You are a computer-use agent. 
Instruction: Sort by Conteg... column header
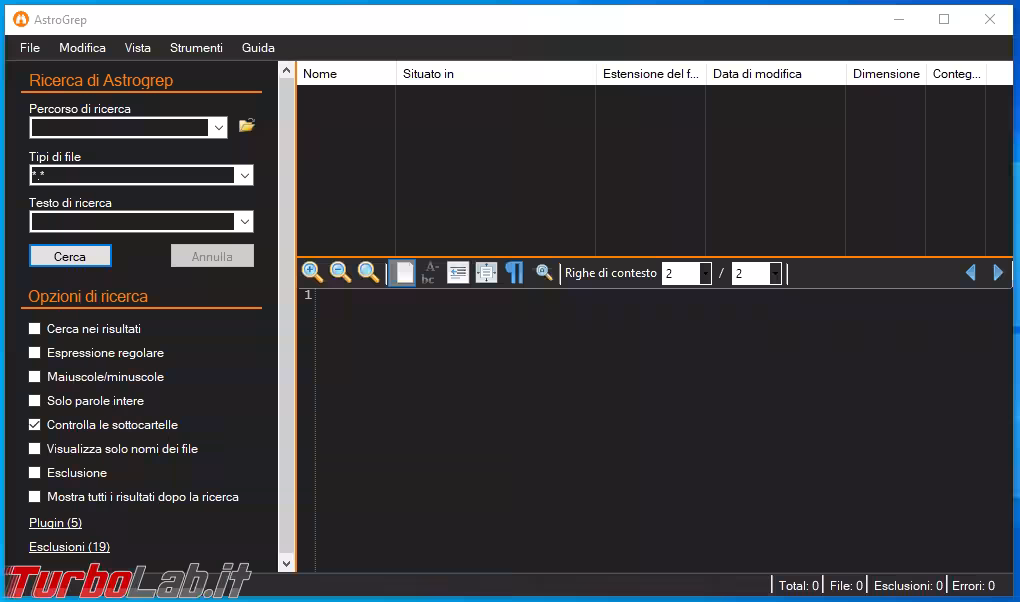coord(956,74)
